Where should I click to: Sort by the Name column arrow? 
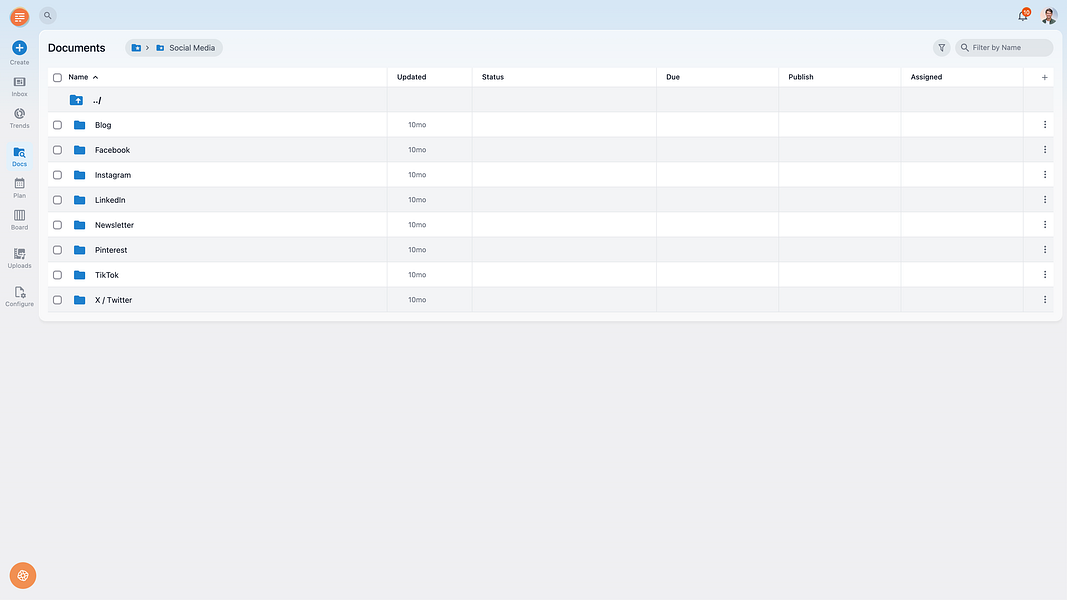(x=95, y=78)
